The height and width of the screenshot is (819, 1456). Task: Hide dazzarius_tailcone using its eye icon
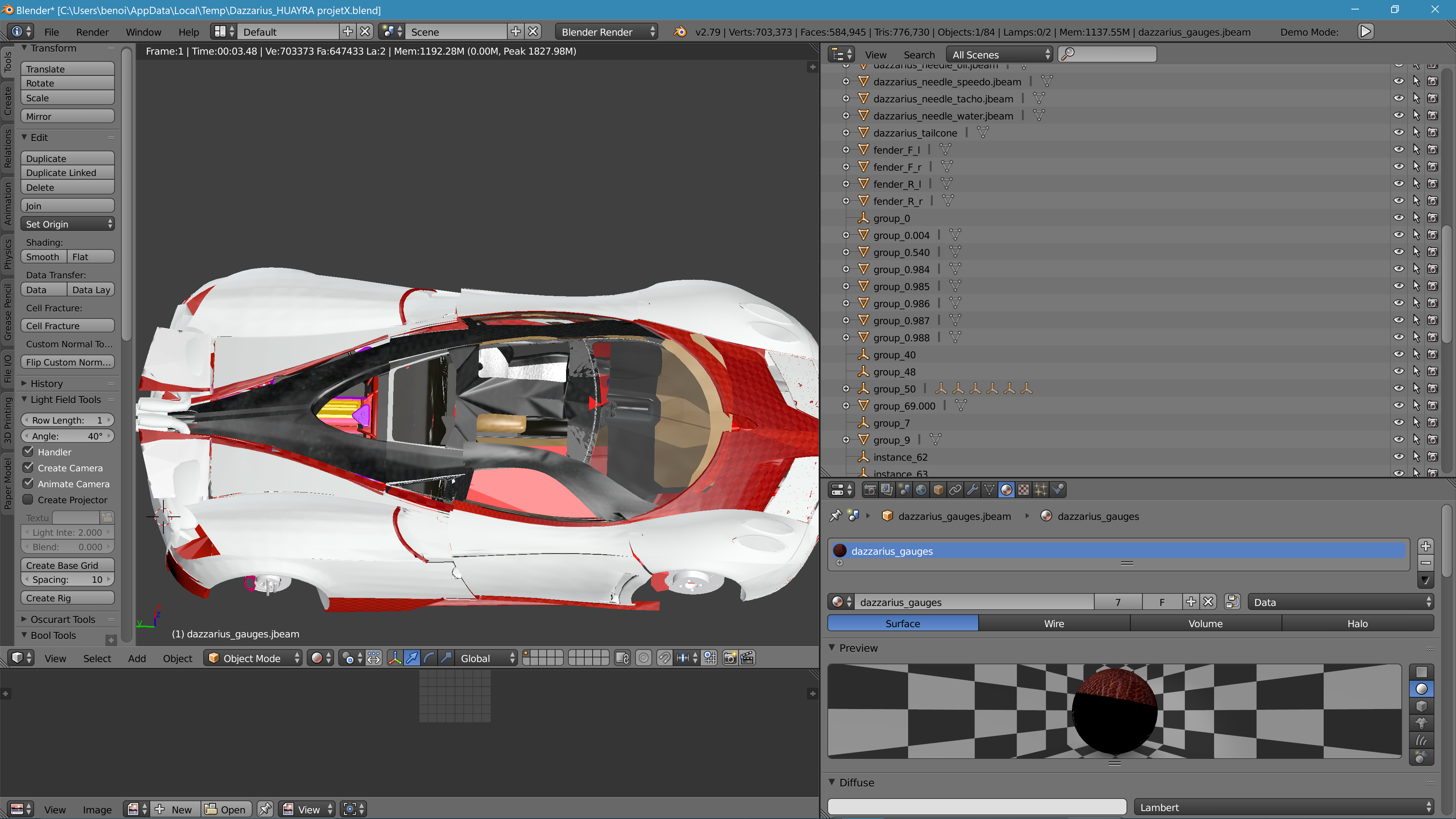pyautogui.click(x=1398, y=133)
